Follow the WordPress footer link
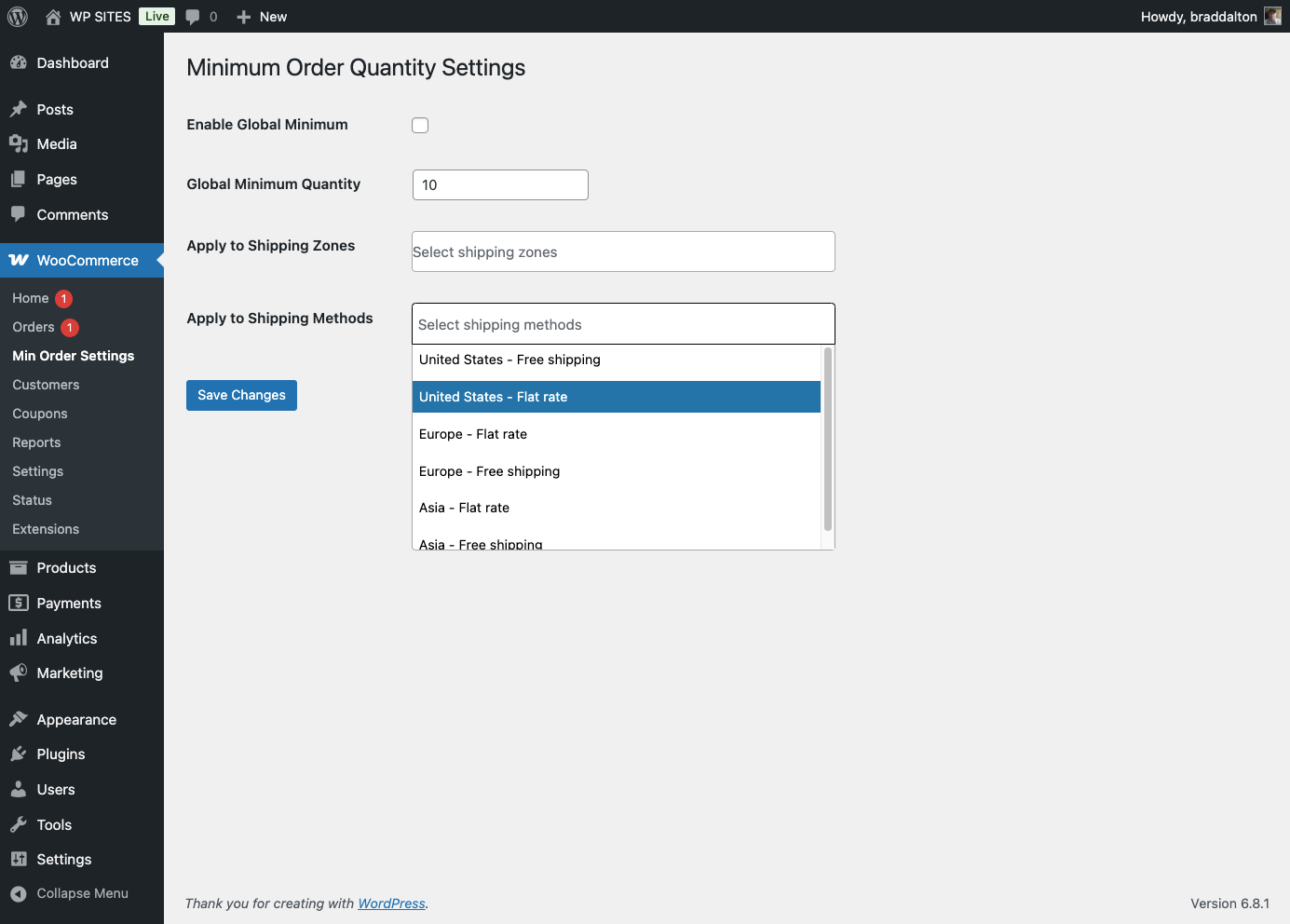This screenshot has height=924, width=1290. pos(391,904)
